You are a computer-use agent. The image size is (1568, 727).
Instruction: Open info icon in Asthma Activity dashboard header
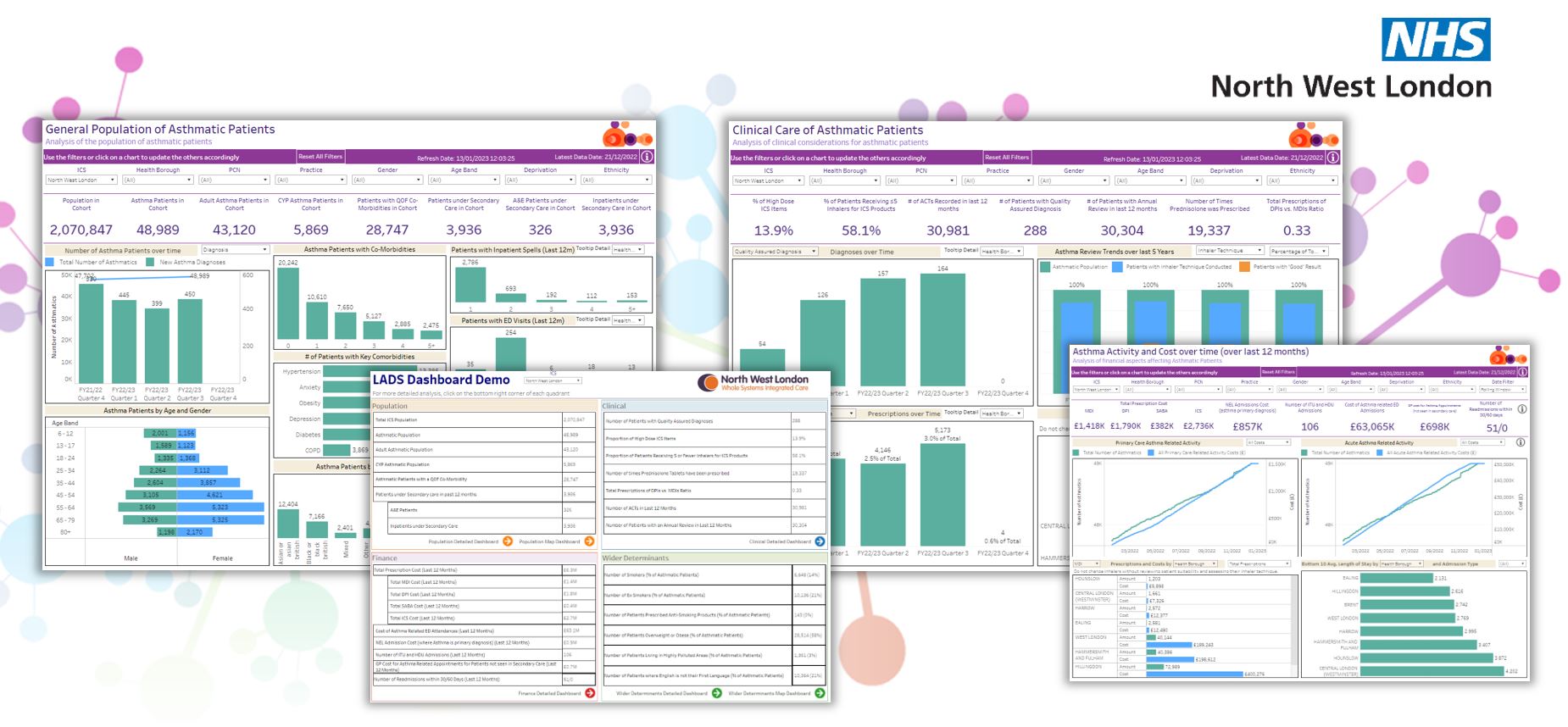tap(1523, 372)
